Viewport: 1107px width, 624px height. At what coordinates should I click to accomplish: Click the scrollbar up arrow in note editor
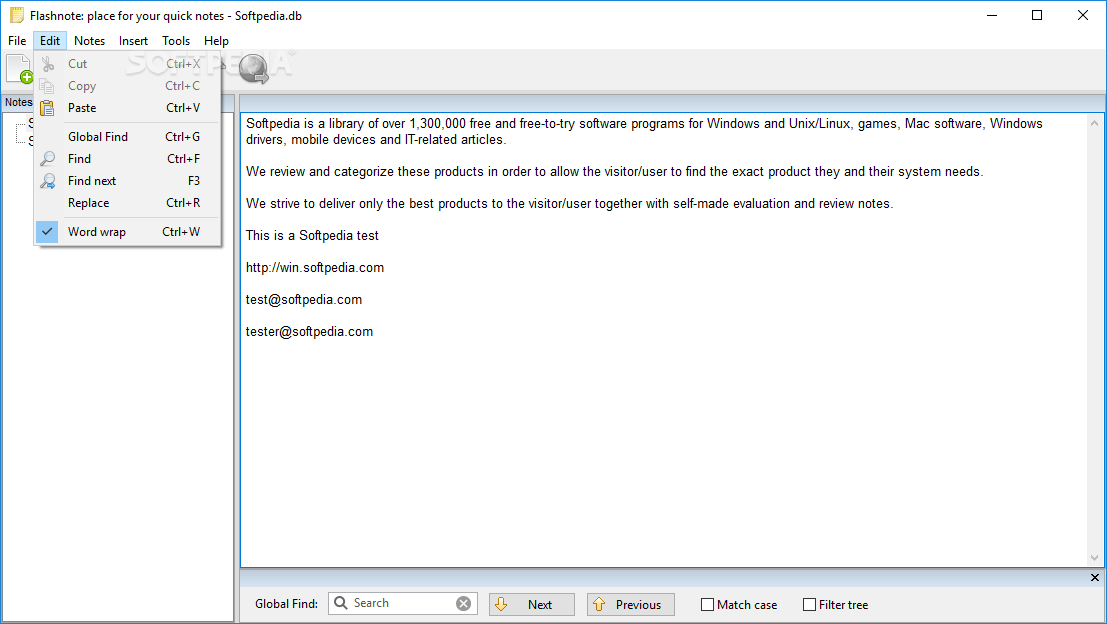click(x=1094, y=123)
